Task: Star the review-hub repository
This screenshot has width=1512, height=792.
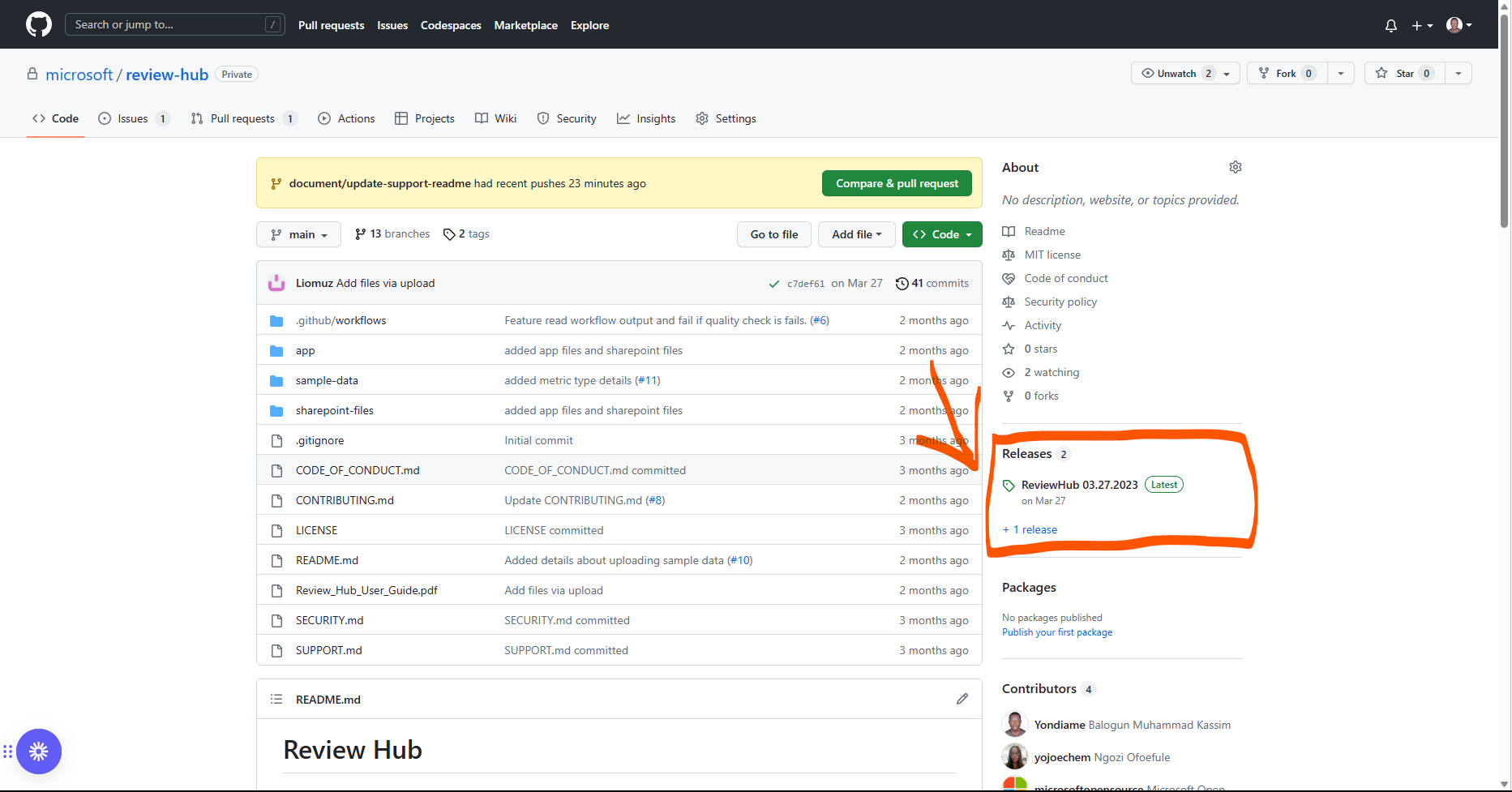Action: pos(1403,73)
